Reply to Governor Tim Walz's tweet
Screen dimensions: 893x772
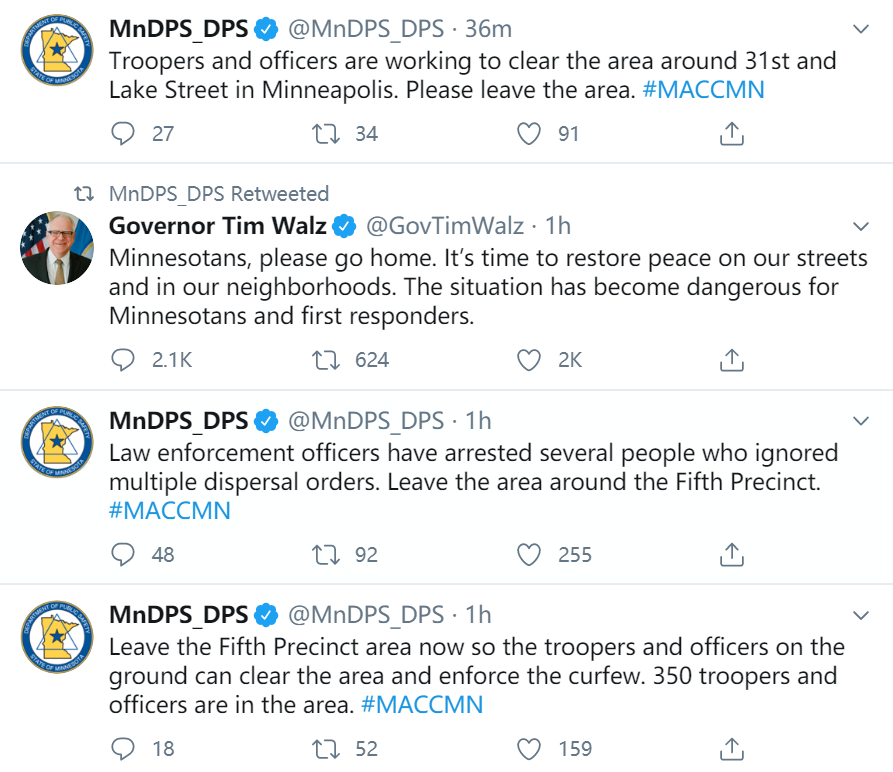pyautogui.click(x=122, y=360)
